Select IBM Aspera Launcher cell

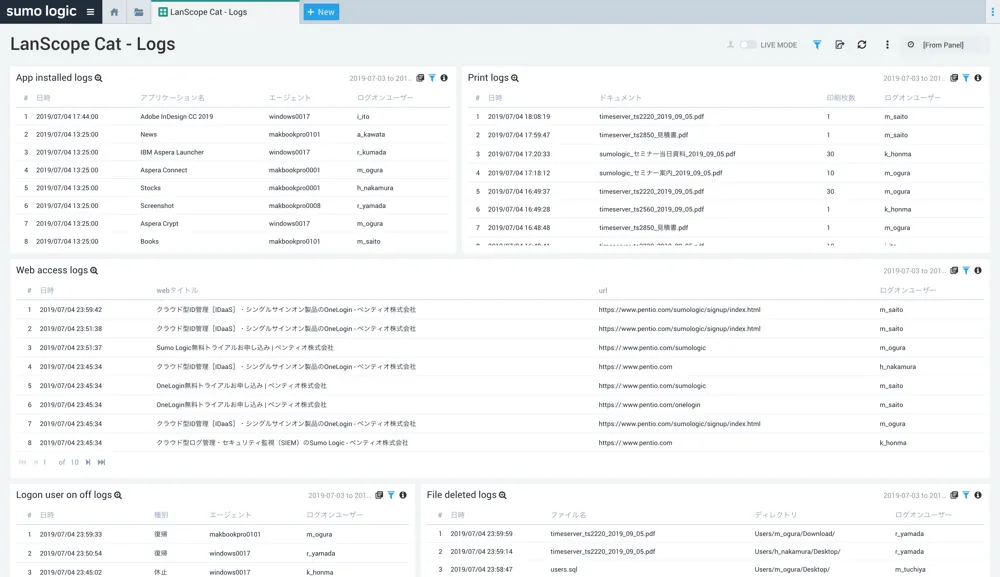click(x=172, y=152)
